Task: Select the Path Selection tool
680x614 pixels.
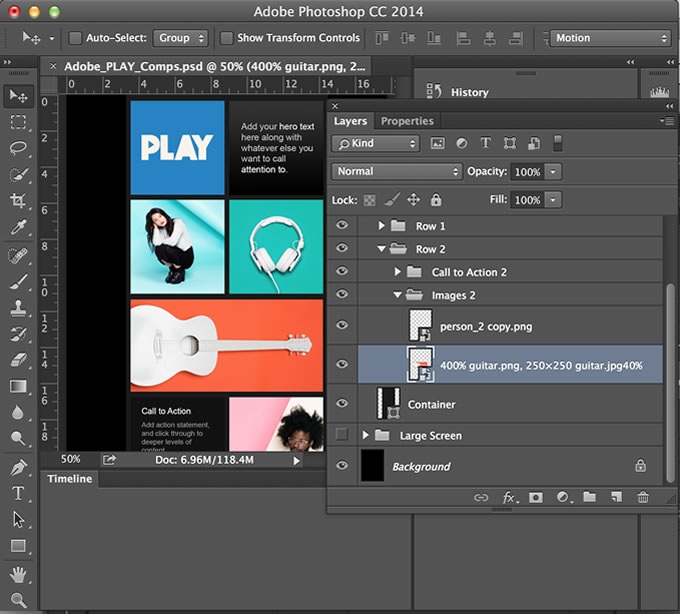Action: coord(18,519)
